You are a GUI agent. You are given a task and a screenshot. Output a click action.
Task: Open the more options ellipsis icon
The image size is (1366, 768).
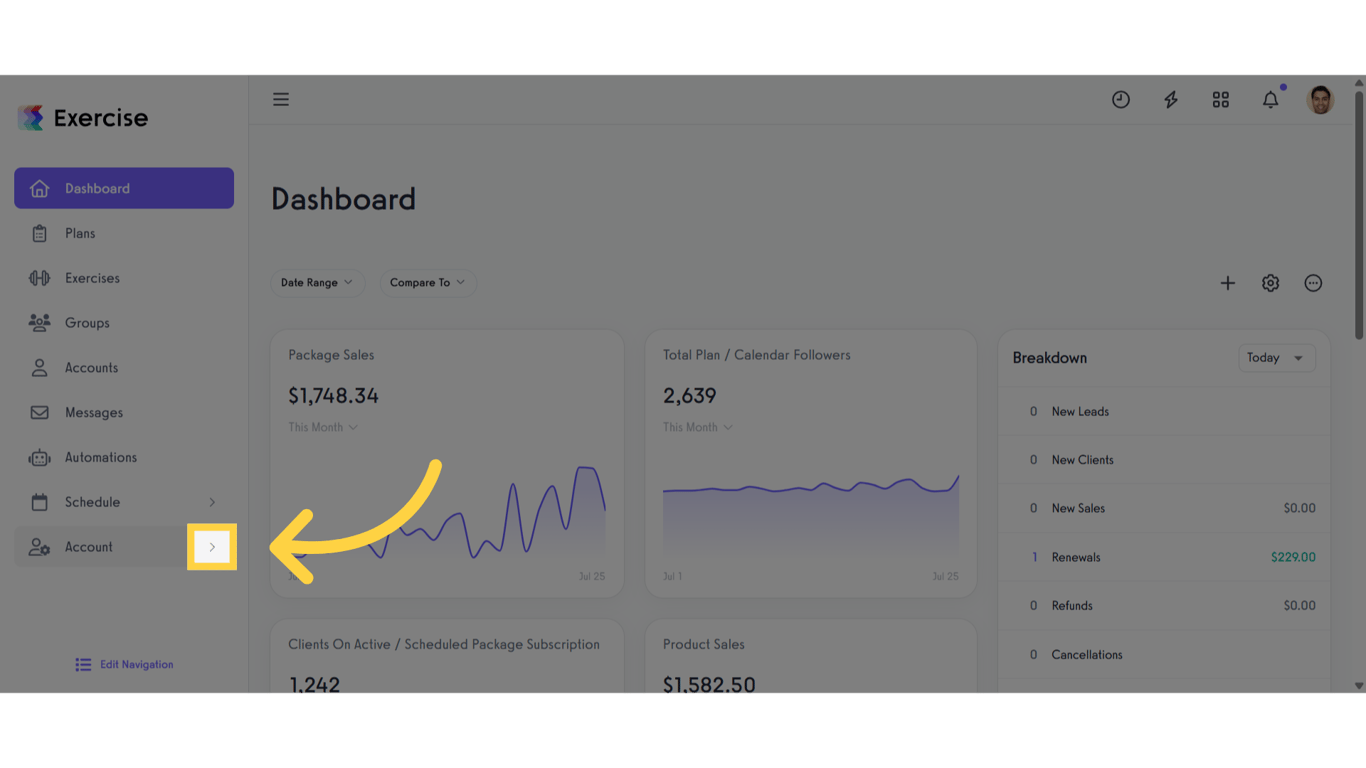click(x=1313, y=283)
